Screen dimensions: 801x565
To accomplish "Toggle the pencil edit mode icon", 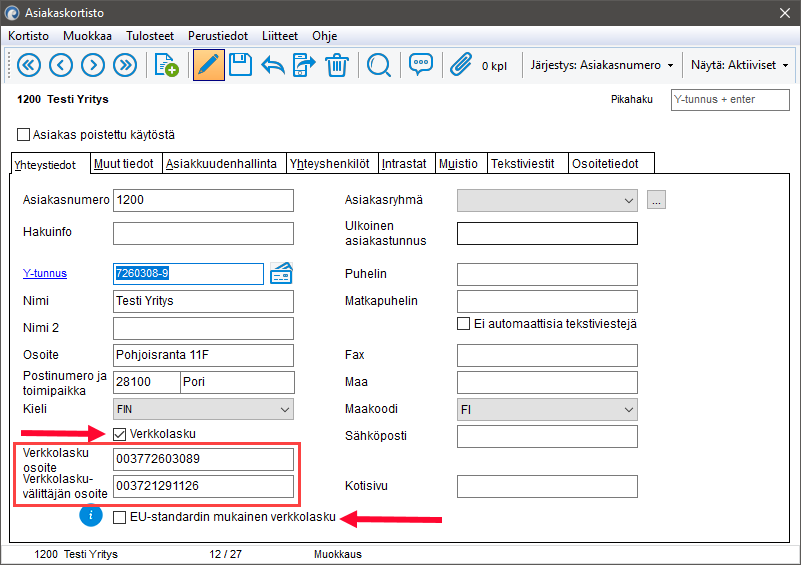I will click(208, 65).
